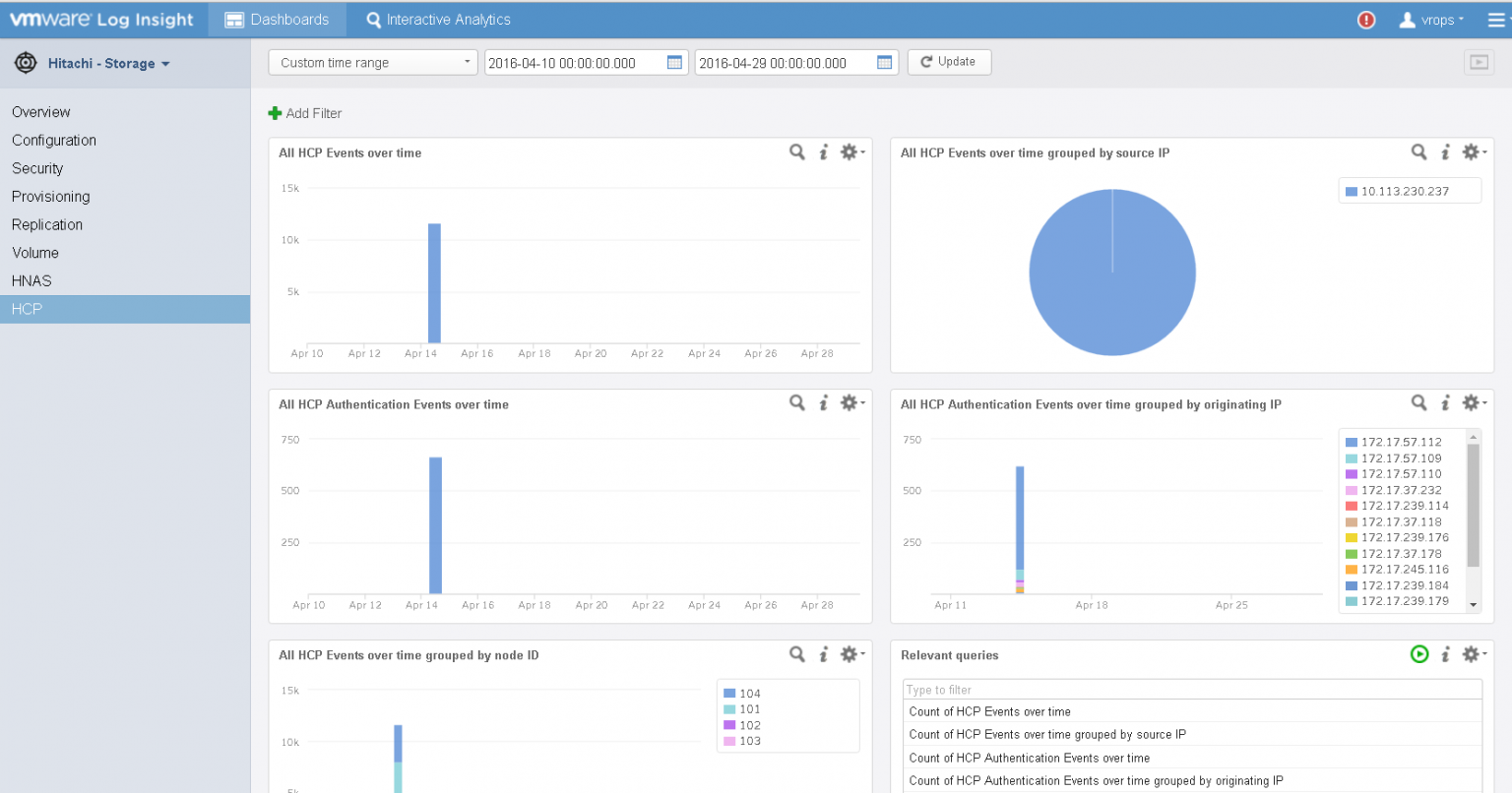The width and height of the screenshot is (1512, 793).
Task: Toggle legend entry 10.113.230.237
Action: (x=1397, y=191)
